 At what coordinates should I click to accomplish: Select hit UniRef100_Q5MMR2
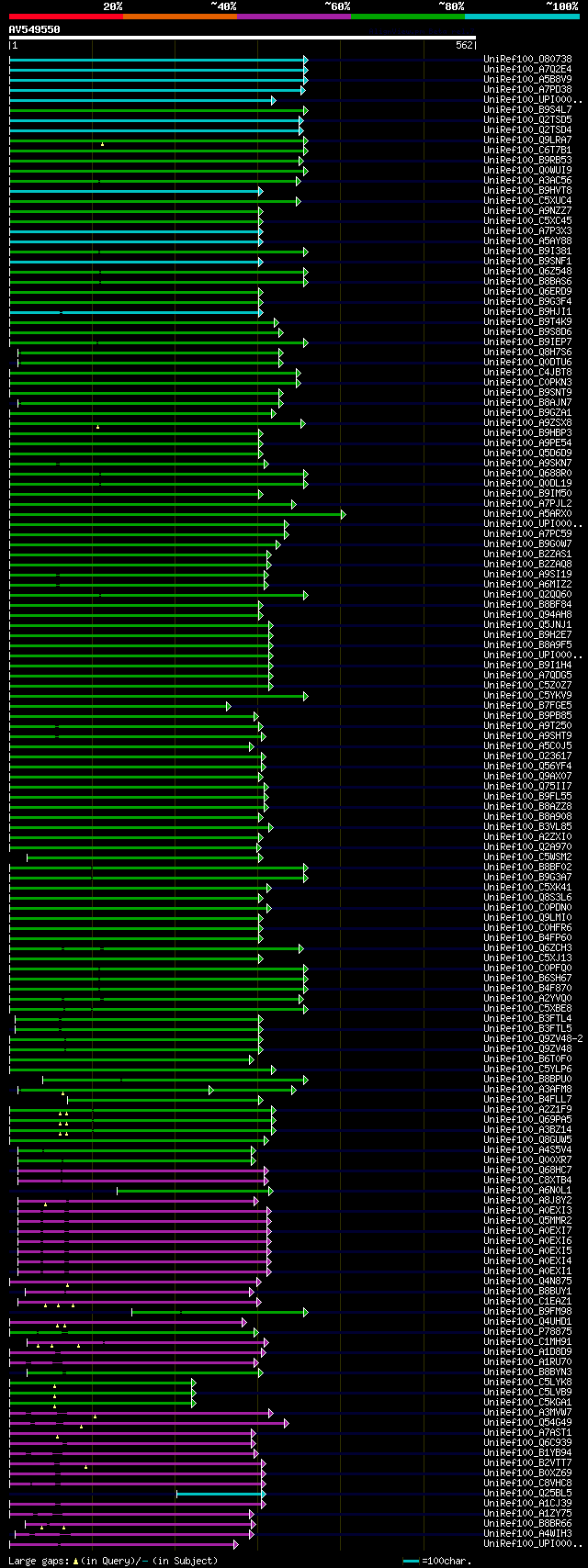(527, 1221)
